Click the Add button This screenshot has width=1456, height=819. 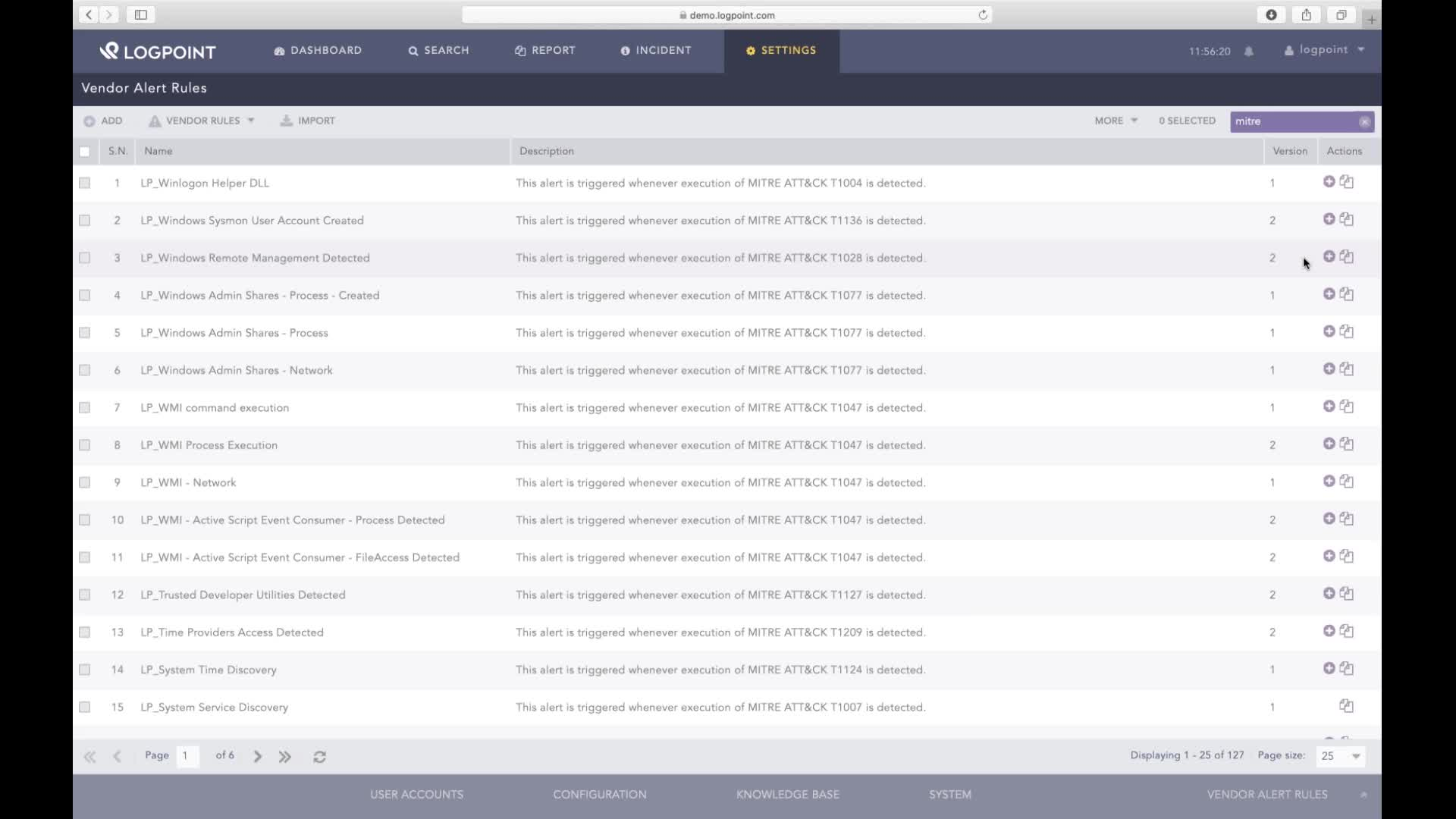tap(103, 121)
